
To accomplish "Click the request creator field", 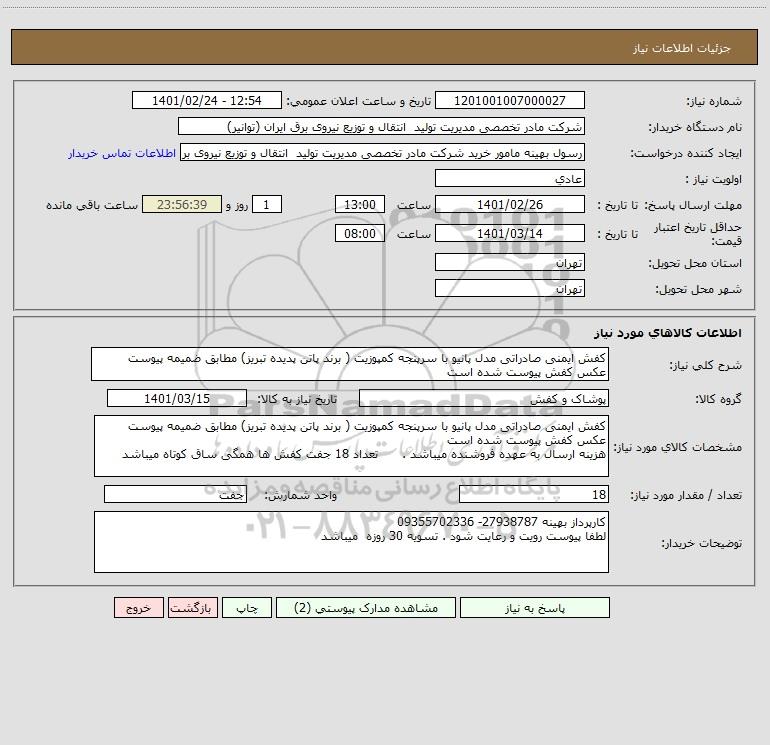I will 383,152.
